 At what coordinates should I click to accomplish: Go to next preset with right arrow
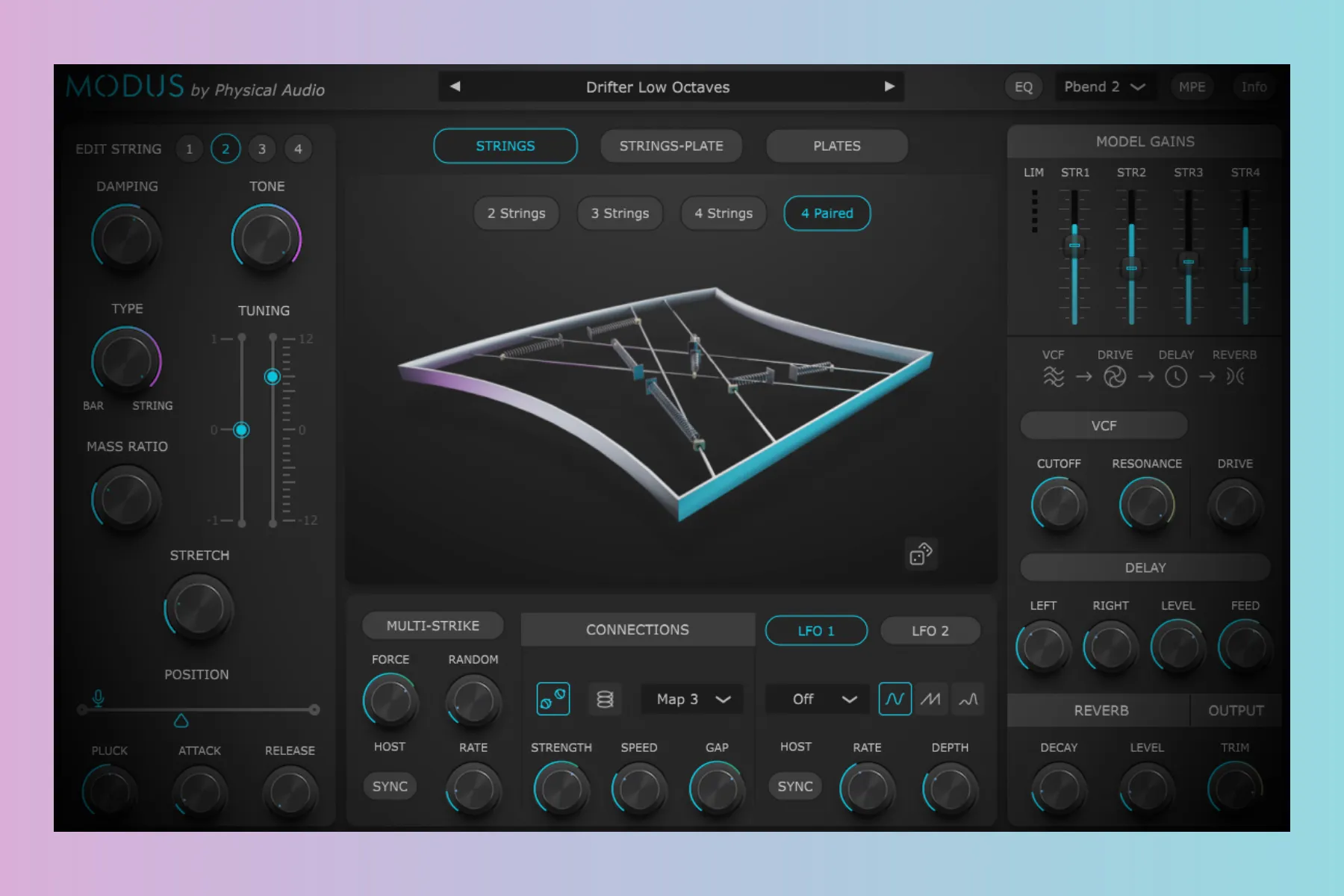pos(889,87)
